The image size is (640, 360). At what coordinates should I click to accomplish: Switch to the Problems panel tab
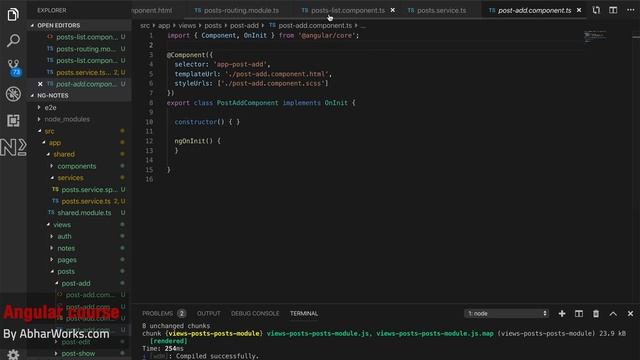coord(158,313)
